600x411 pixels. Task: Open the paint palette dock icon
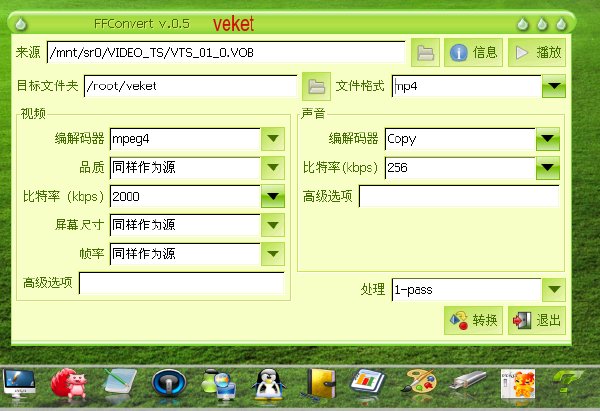point(419,382)
